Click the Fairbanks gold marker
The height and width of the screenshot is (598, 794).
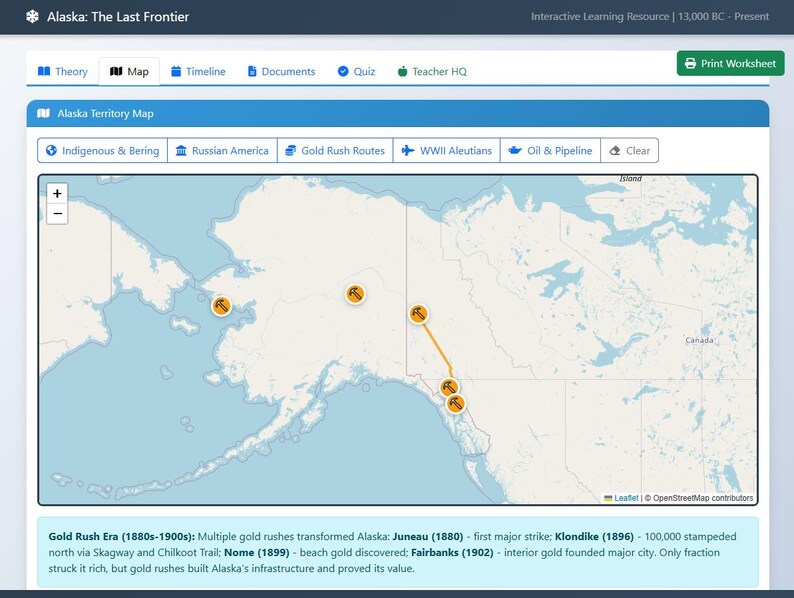click(x=355, y=294)
